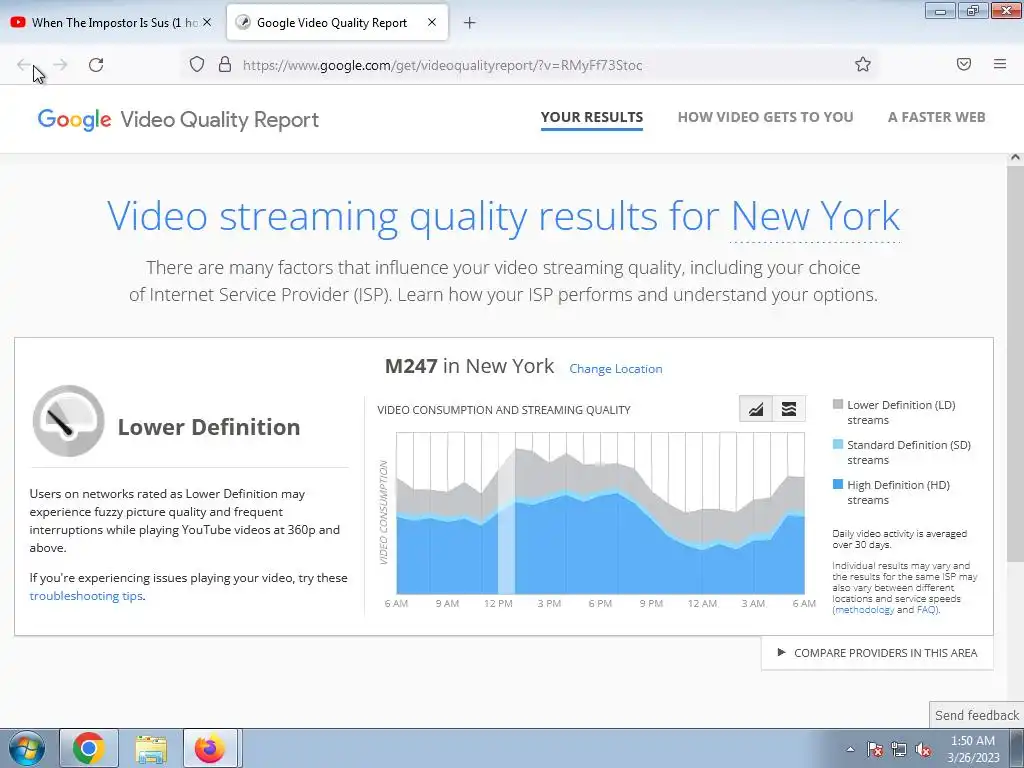Click the browser Back arrow
1024x768 pixels.
24,65
